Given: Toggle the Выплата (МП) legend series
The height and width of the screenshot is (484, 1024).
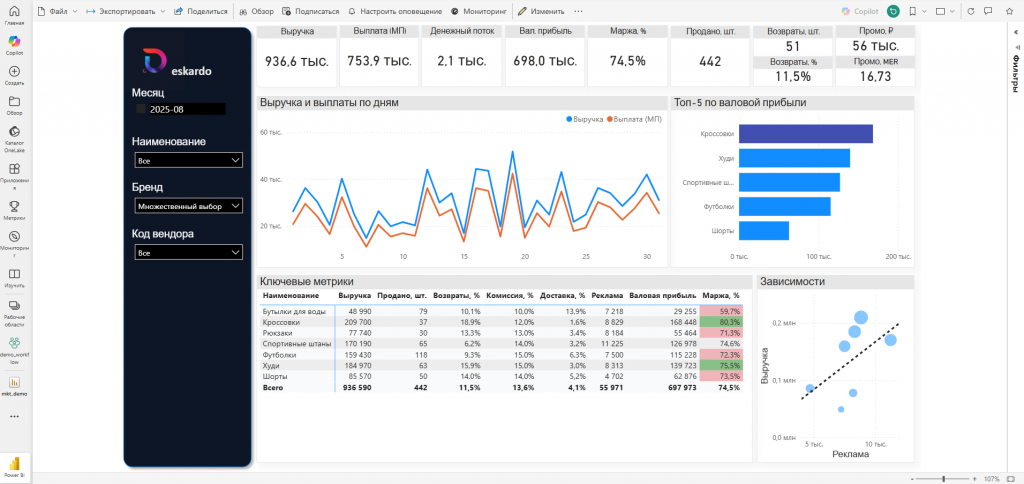Looking at the screenshot, I should pos(636,119).
